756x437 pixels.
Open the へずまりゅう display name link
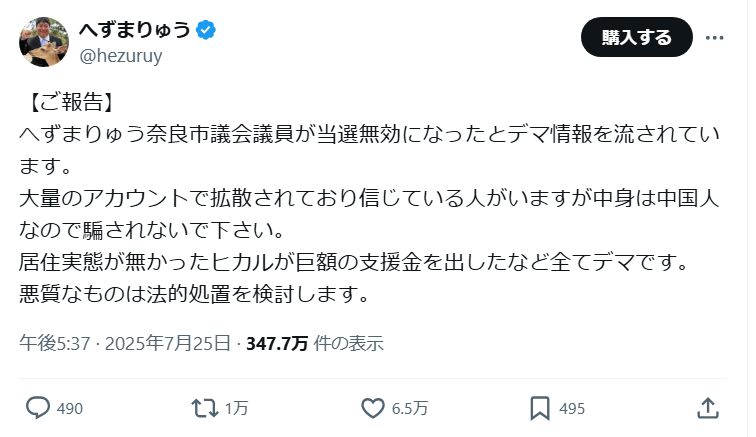(x=134, y=31)
